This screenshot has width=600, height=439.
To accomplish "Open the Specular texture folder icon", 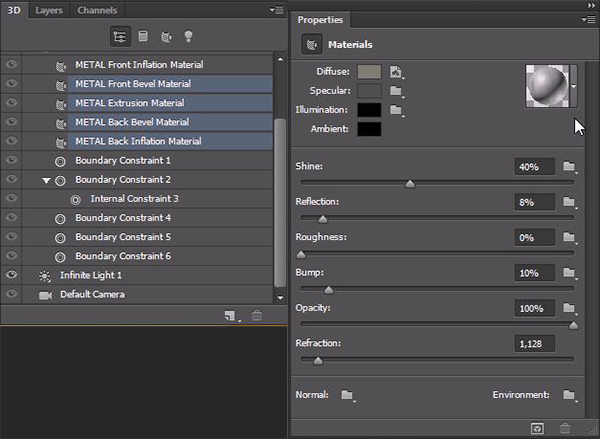I will click(396, 90).
